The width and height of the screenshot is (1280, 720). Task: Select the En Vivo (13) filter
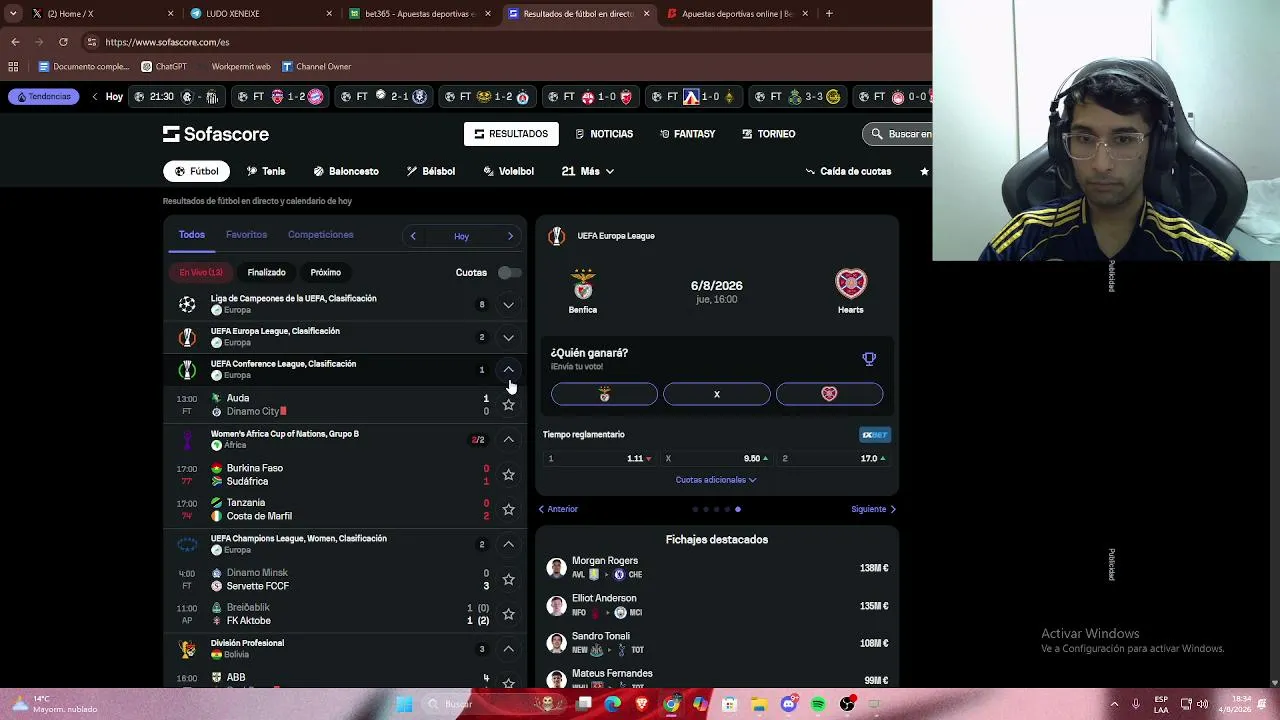pyautogui.click(x=201, y=272)
